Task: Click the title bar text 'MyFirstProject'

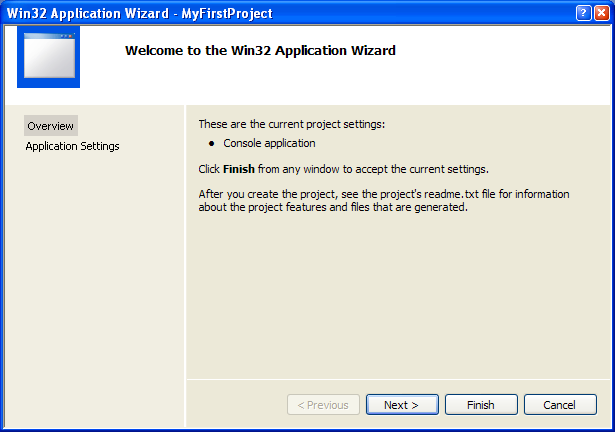Action: click(x=227, y=14)
